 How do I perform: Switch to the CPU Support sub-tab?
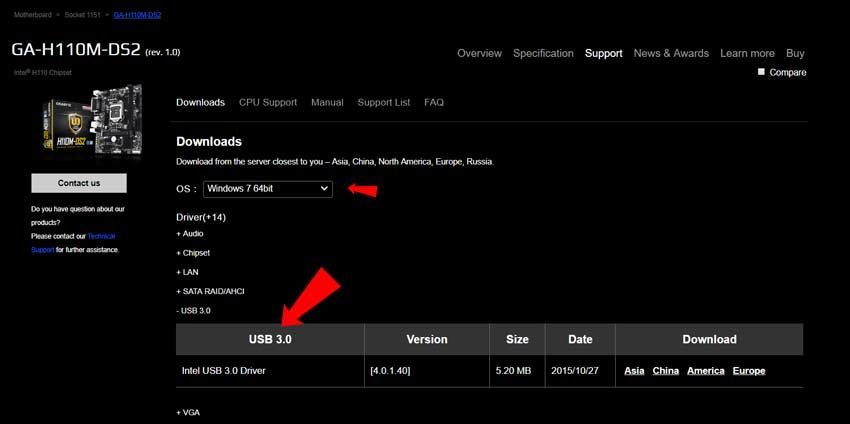[x=268, y=102]
